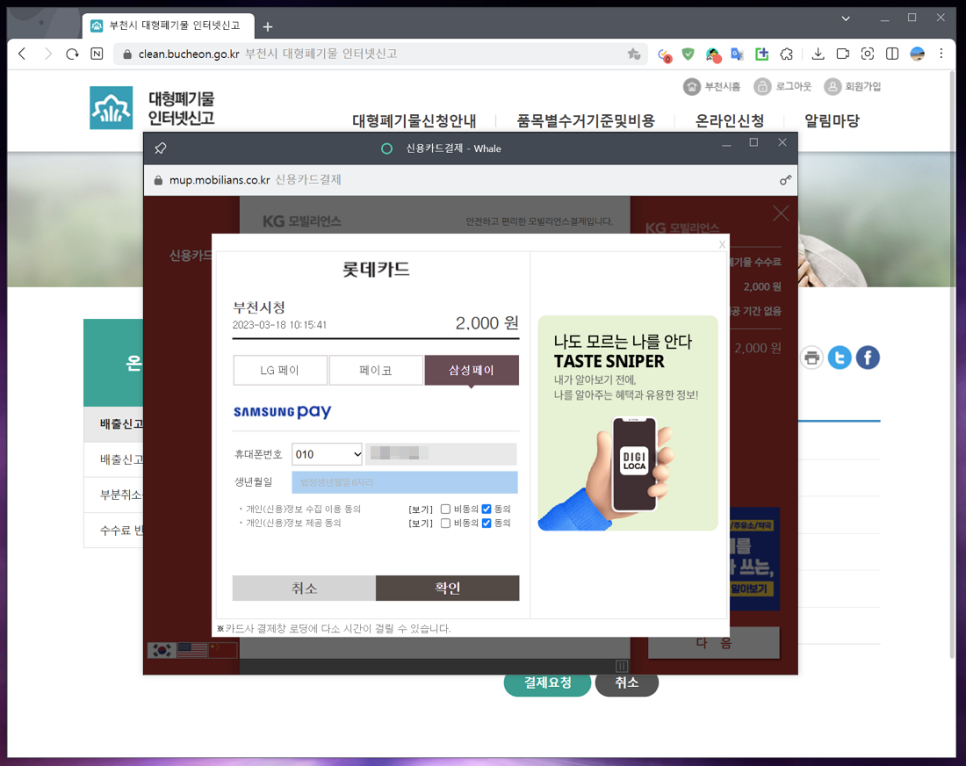This screenshot has width=966, height=766.
Task: Select 페이코 tab
Action: pyautogui.click(x=376, y=370)
